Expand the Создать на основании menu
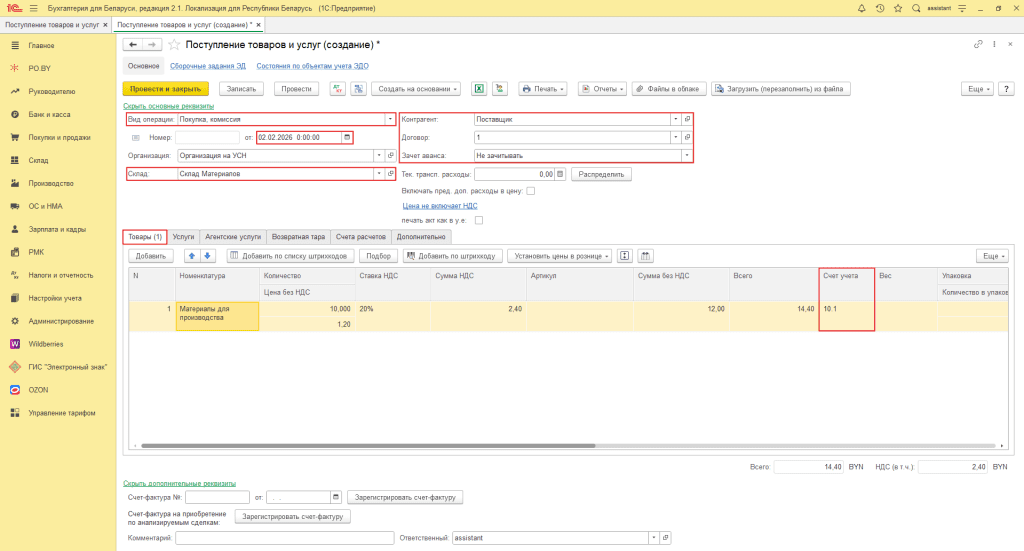The image size is (1024, 551). tap(416, 89)
